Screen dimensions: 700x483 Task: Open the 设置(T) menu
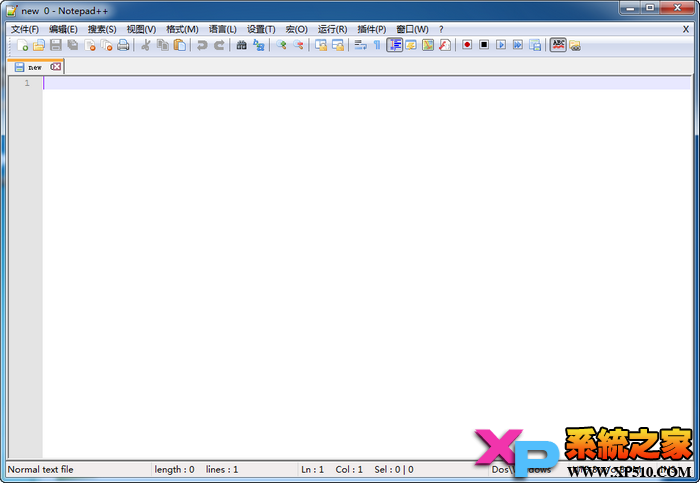(x=261, y=29)
